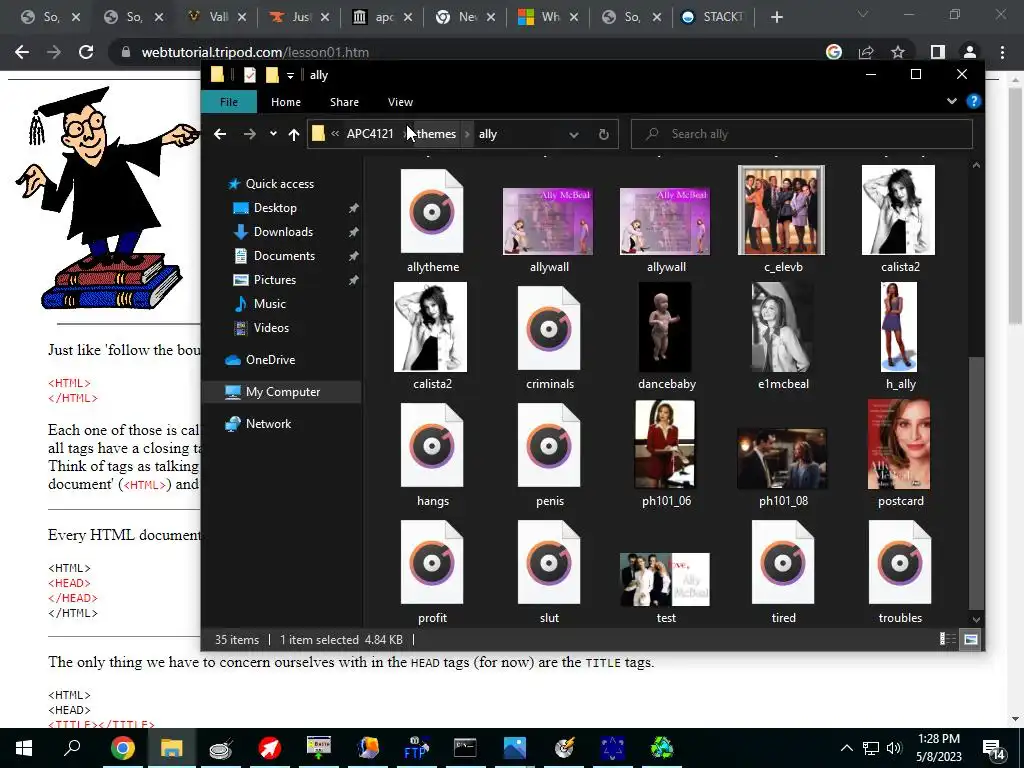The height and width of the screenshot is (768, 1024).
Task: Open the c_elevb image thumbnail
Action: tap(782, 210)
